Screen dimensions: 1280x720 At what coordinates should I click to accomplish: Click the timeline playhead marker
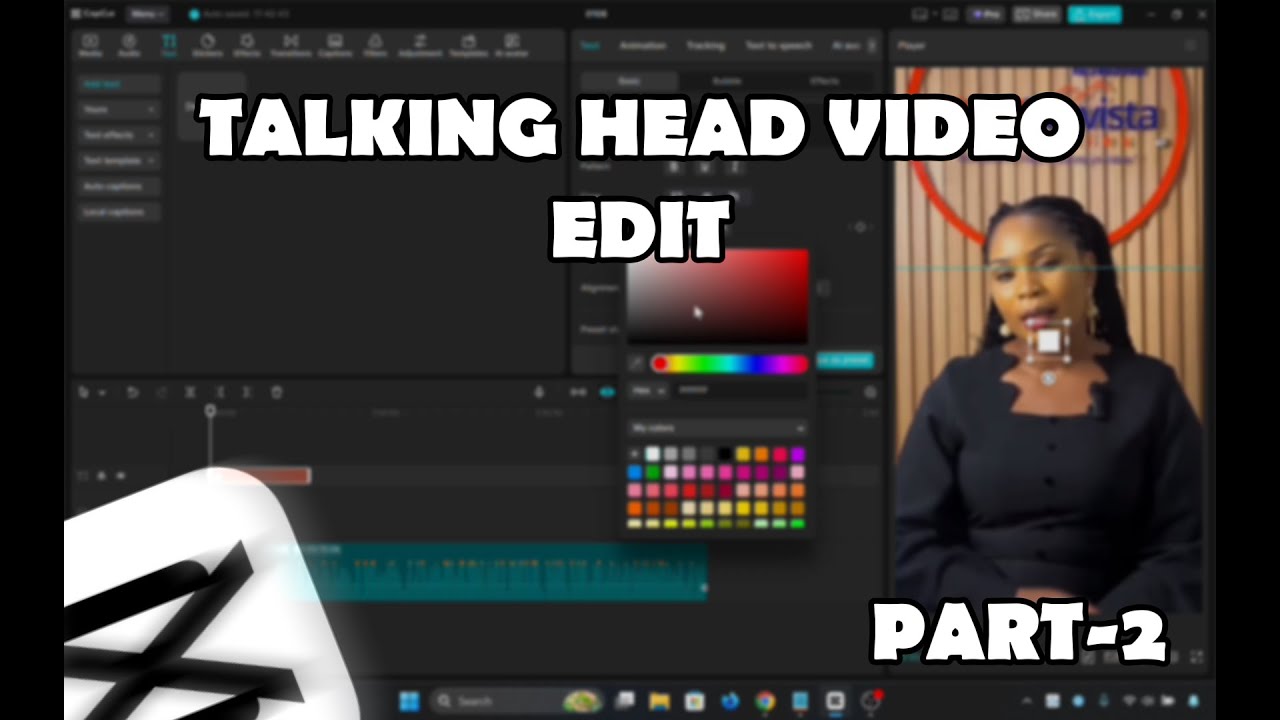[210, 411]
